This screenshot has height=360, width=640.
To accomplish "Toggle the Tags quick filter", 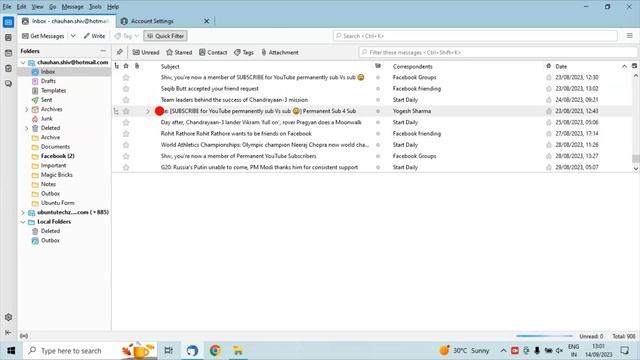I will click(x=244, y=52).
